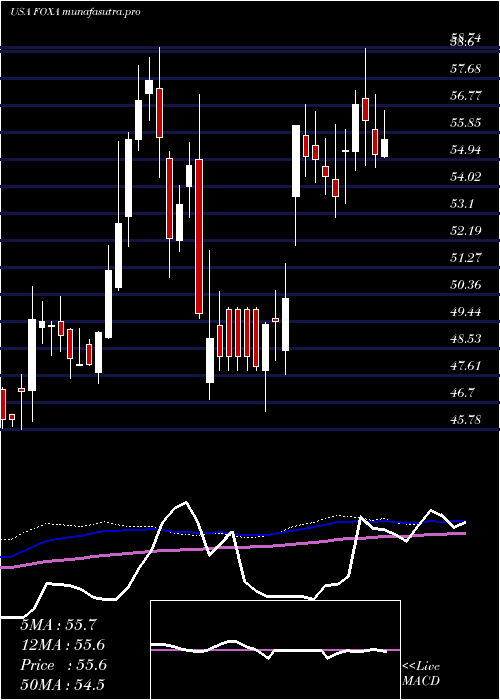
Task: Click the 51.27 price level label
Action: (x=466, y=257)
